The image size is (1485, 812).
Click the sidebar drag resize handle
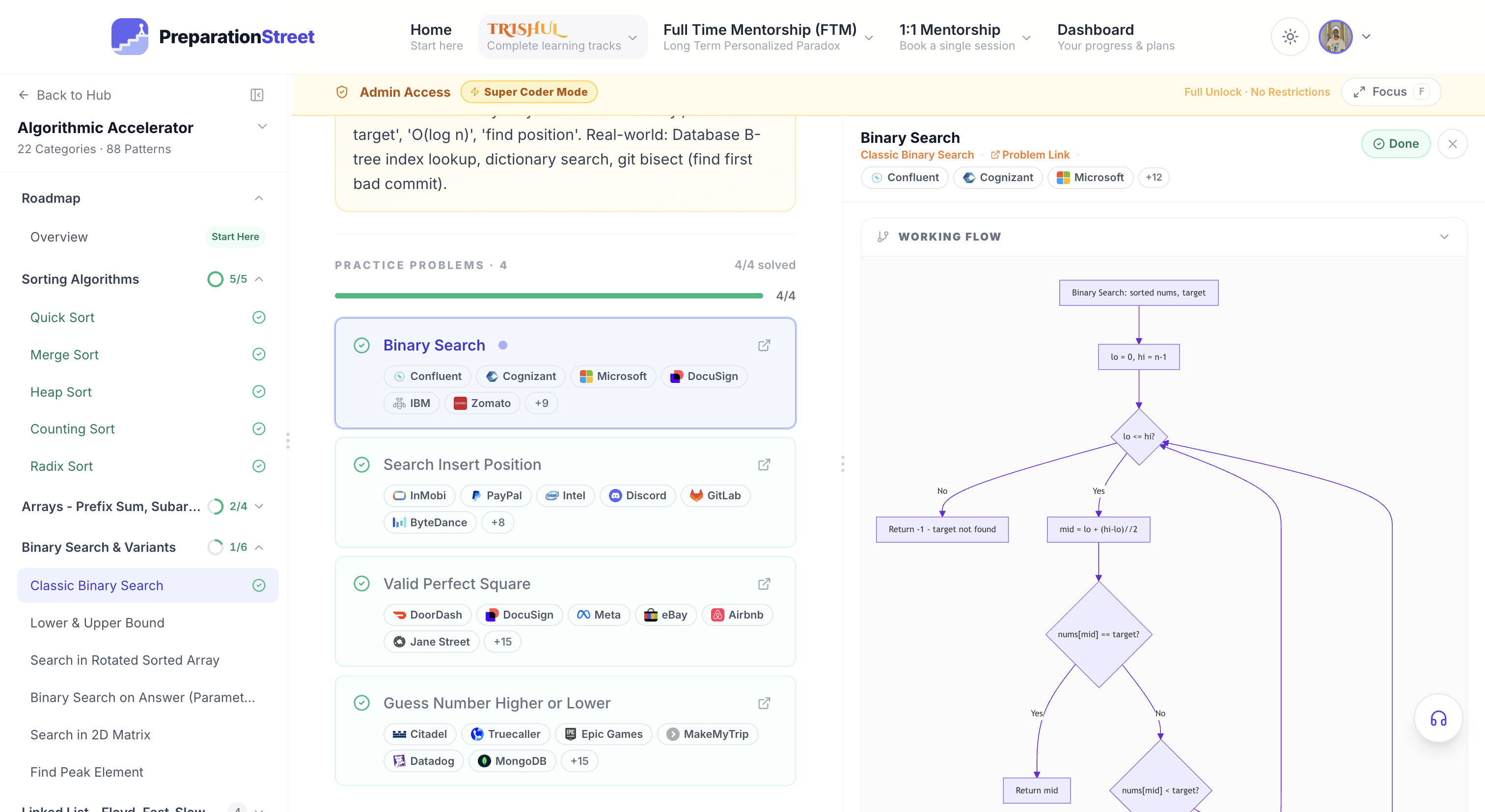[x=288, y=441]
